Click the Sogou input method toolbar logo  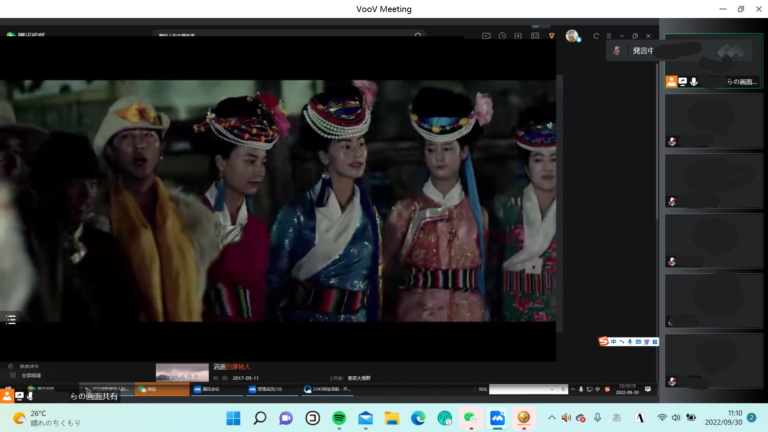(603, 341)
